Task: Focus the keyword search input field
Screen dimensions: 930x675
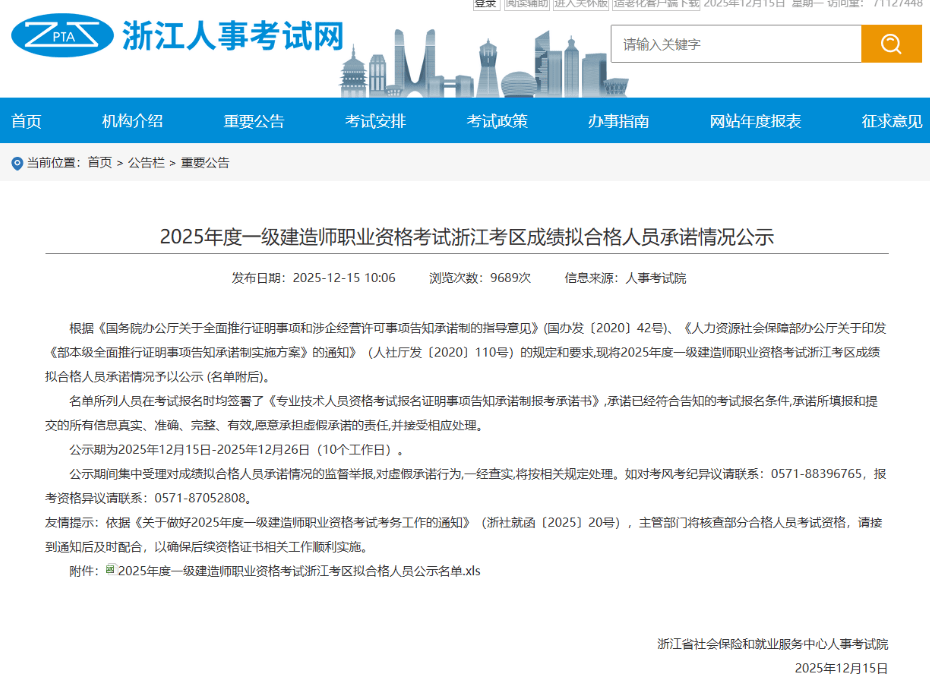Action: tap(735, 44)
